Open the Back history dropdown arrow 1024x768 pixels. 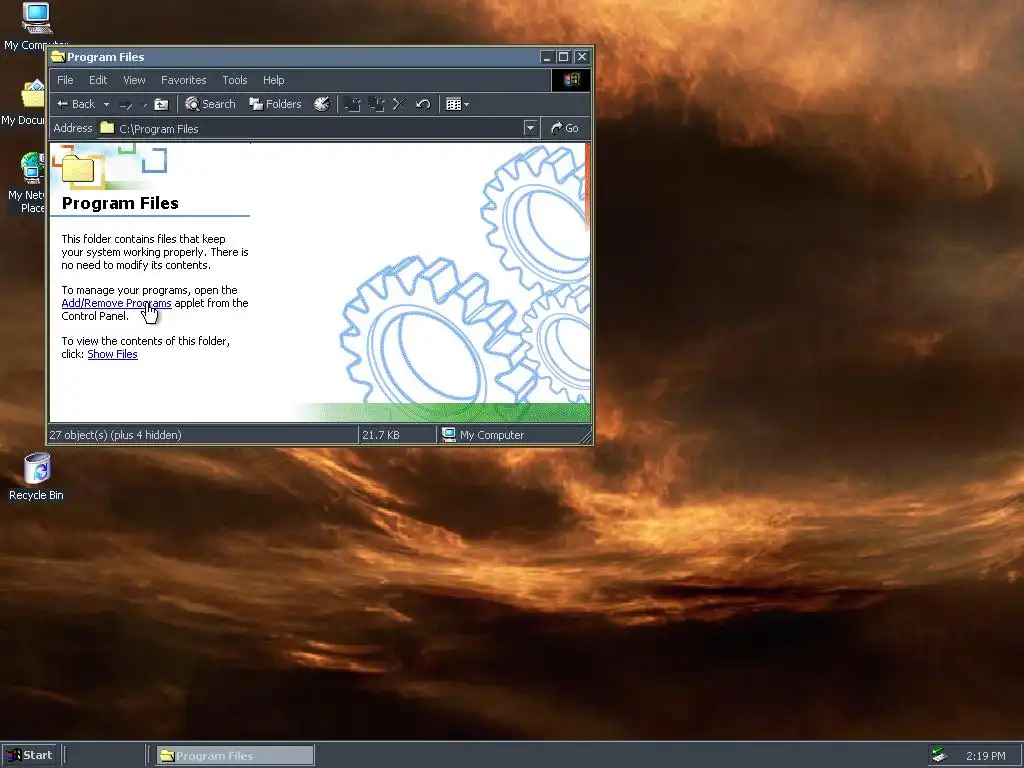(106, 104)
